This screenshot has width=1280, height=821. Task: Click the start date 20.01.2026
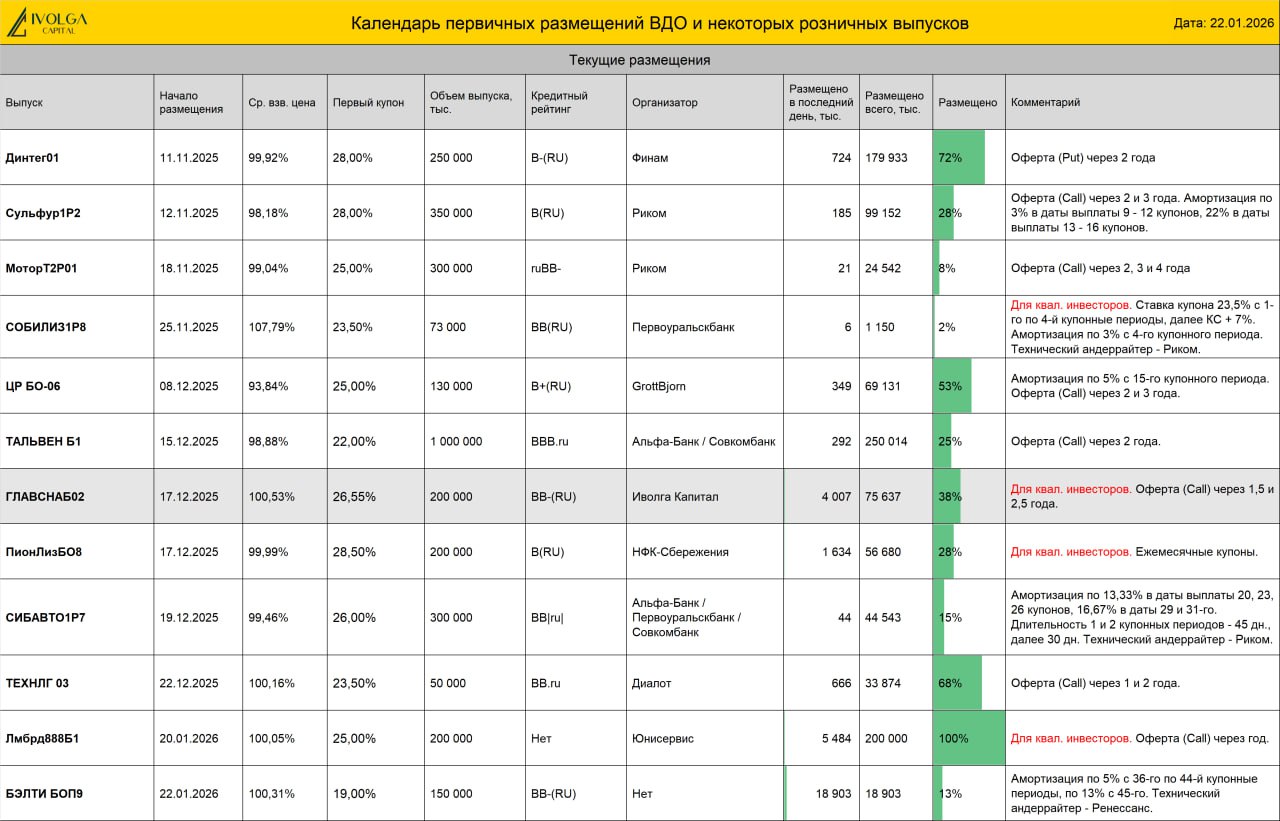pos(189,738)
